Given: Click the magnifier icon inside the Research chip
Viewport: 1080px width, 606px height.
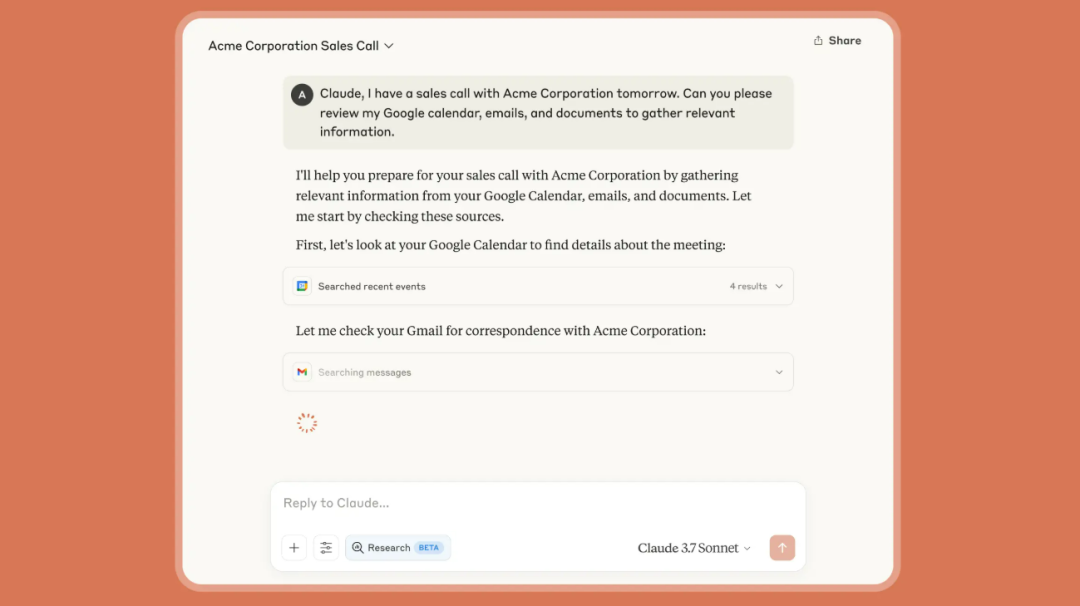Looking at the screenshot, I should [358, 548].
